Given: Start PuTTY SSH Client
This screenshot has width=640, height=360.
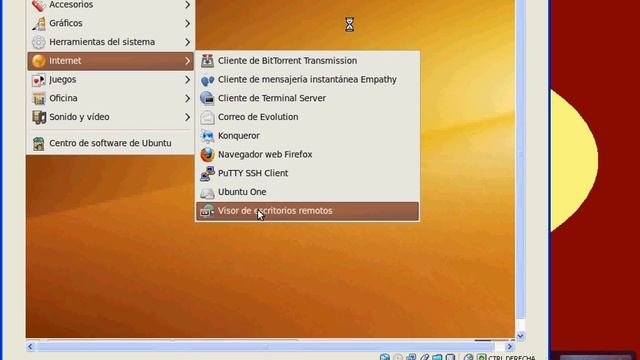Looking at the screenshot, I should coord(307,173).
